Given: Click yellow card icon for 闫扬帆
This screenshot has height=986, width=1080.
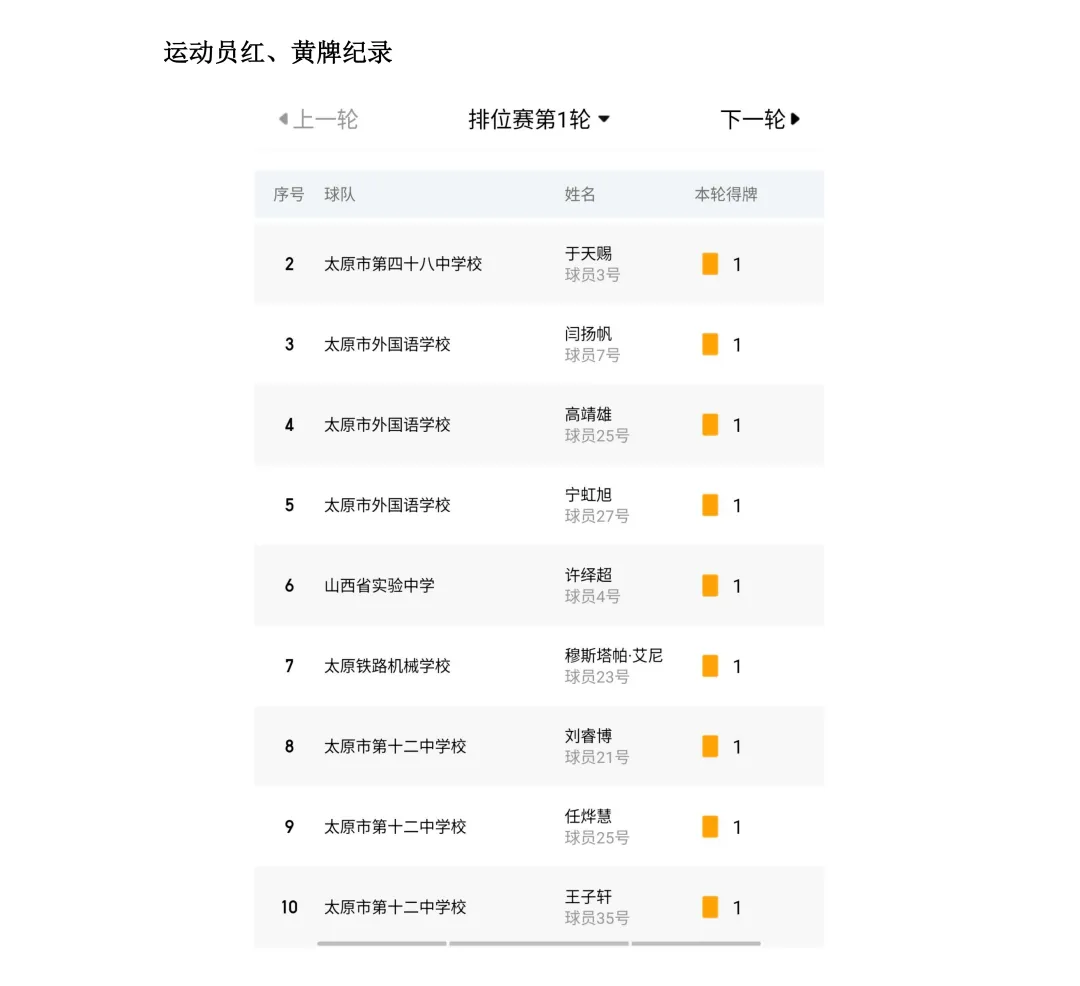Looking at the screenshot, I should pos(710,344).
